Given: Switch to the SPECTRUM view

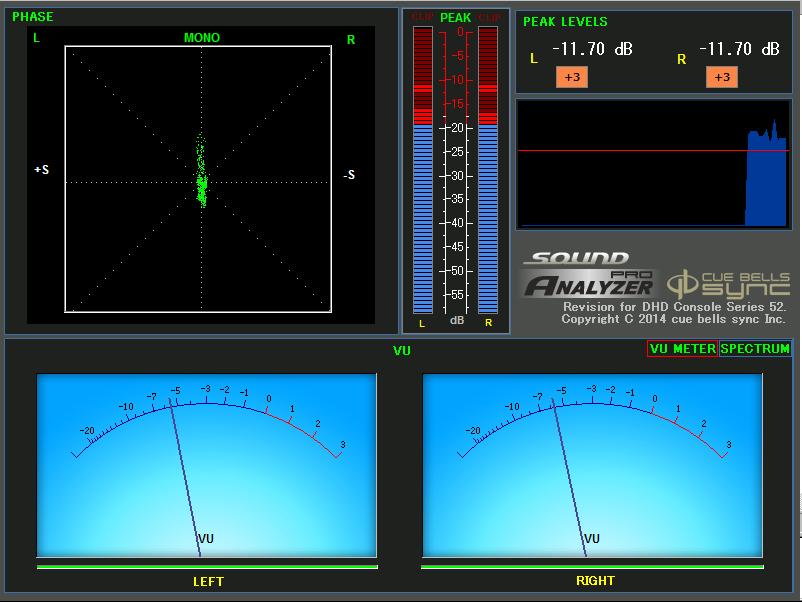Looking at the screenshot, I should click(755, 349).
